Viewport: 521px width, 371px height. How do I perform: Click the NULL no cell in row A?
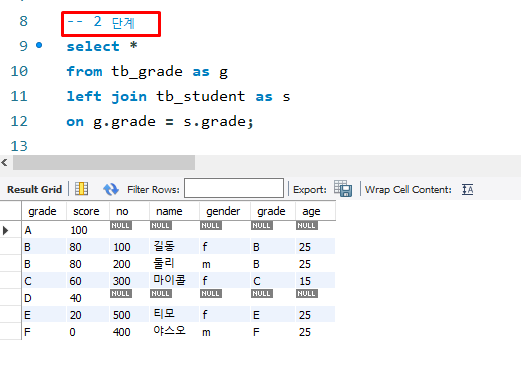click(x=121, y=226)
